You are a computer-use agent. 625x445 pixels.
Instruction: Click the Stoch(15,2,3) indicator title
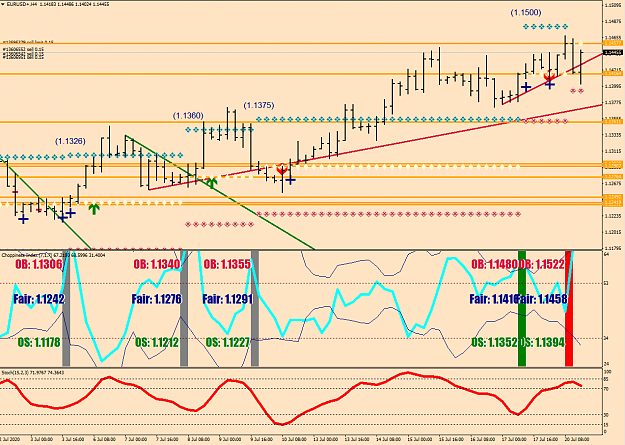click(33, 372)
